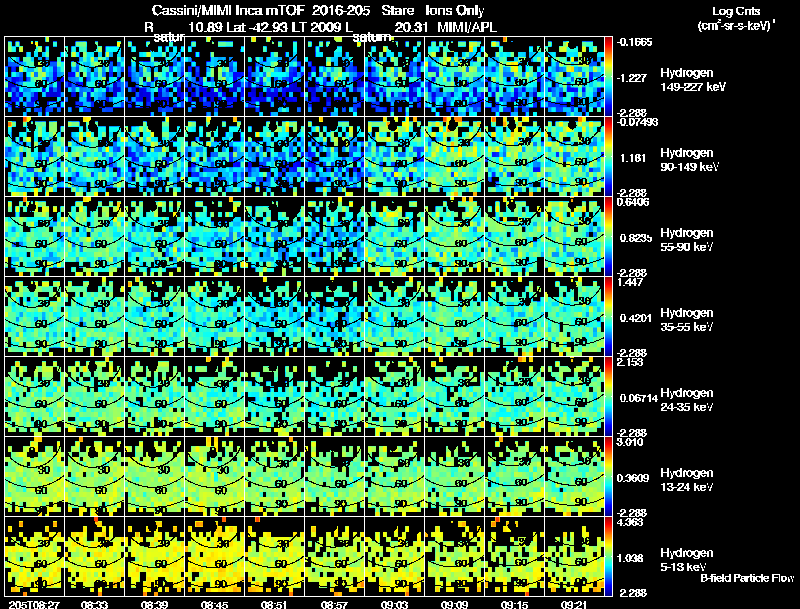The height and width of the screenshot is (609, 800).
Task: Click the Hydrogen 35-55 keV row label
Action: pyautogui.click(x=687, y=320)
